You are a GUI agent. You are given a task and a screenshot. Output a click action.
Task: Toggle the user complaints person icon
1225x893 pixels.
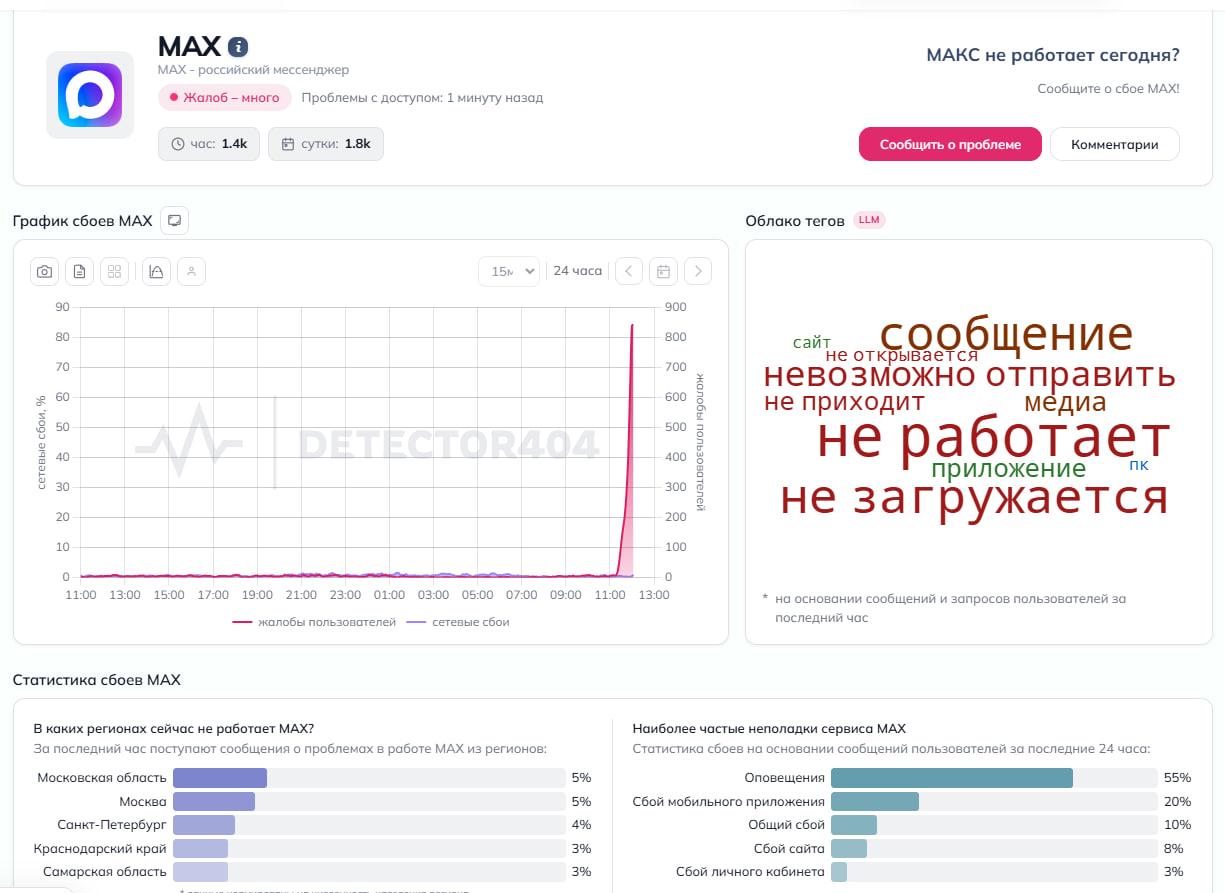click(191, 271)
